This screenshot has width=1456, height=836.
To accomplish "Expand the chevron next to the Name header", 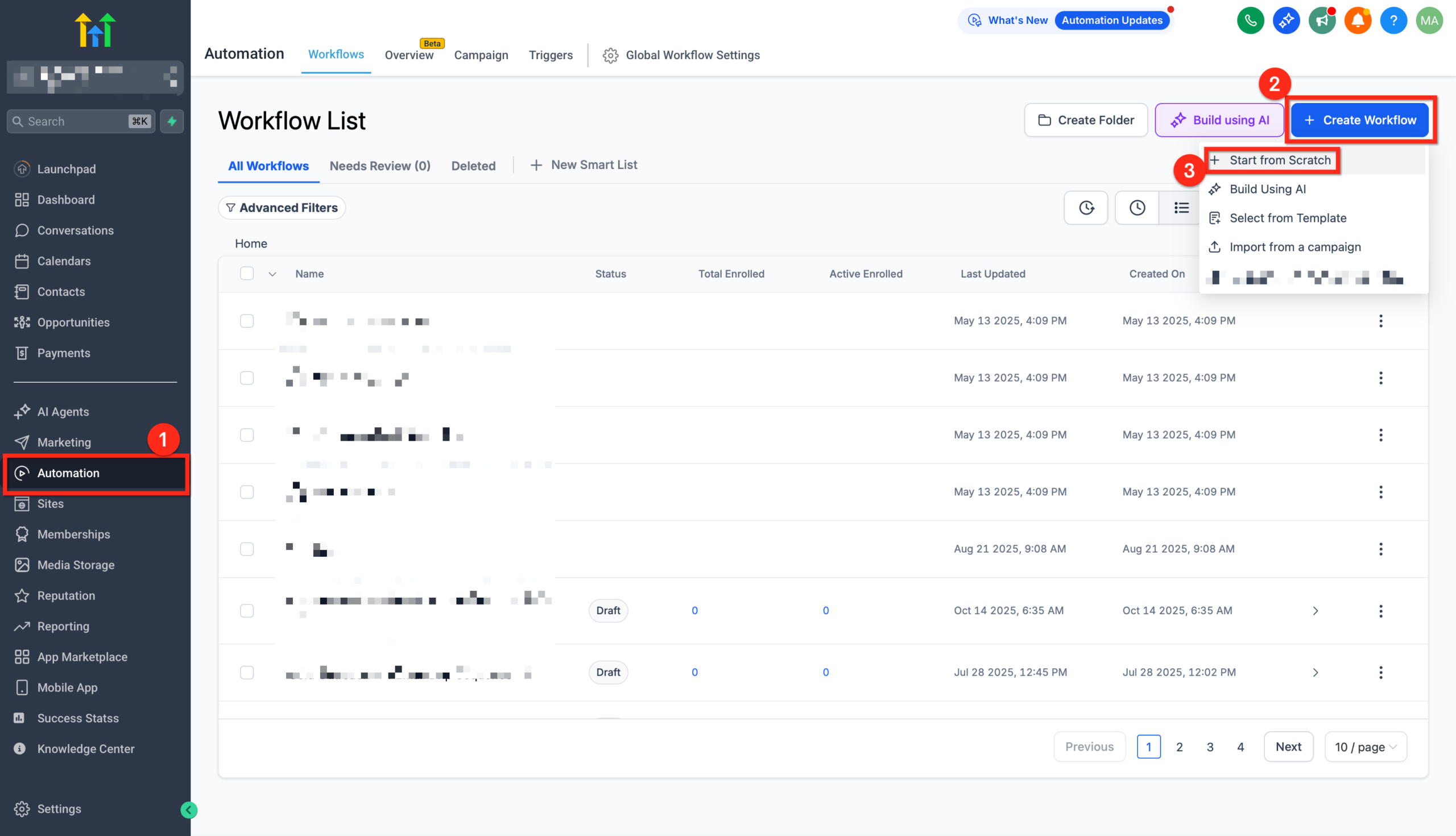I will [272, 274].
